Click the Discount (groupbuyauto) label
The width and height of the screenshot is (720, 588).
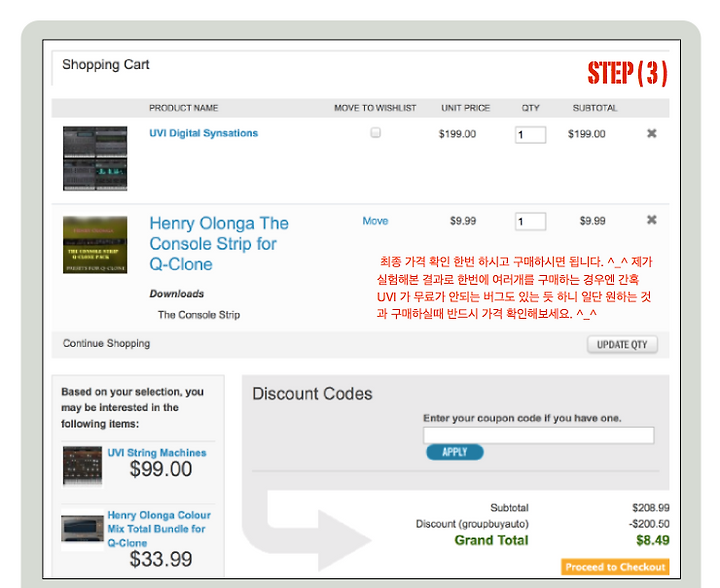point(472,524)
